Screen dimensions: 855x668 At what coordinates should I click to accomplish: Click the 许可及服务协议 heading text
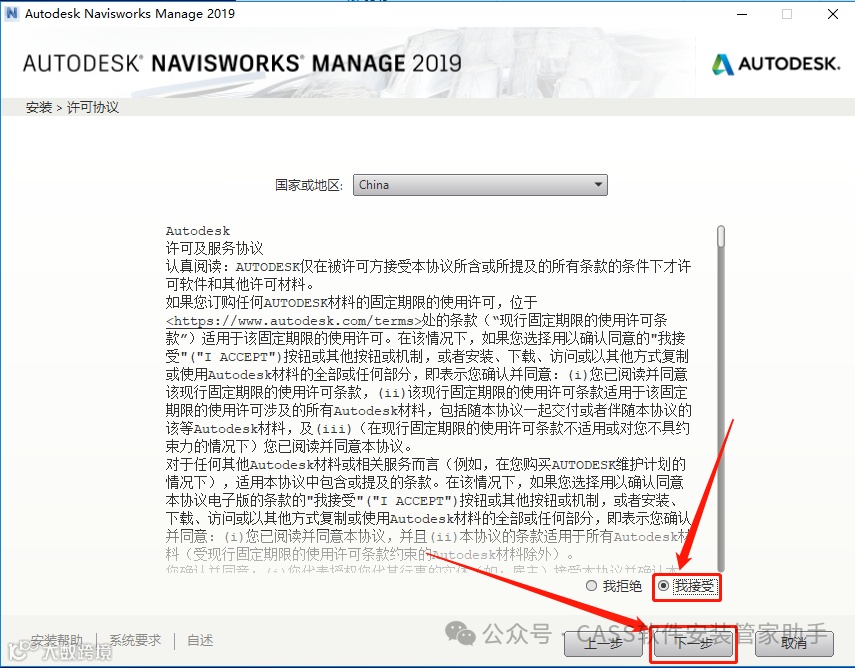coord(214,249)
